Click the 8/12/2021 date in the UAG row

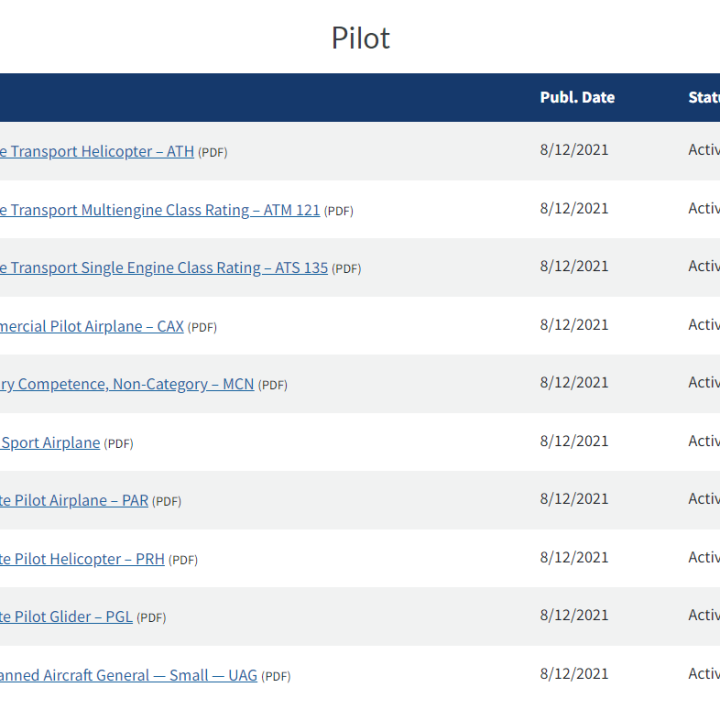pos(574,674)
